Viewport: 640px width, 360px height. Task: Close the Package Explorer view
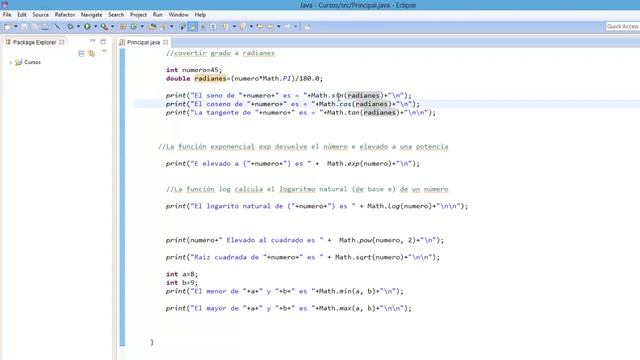(62, 42)
